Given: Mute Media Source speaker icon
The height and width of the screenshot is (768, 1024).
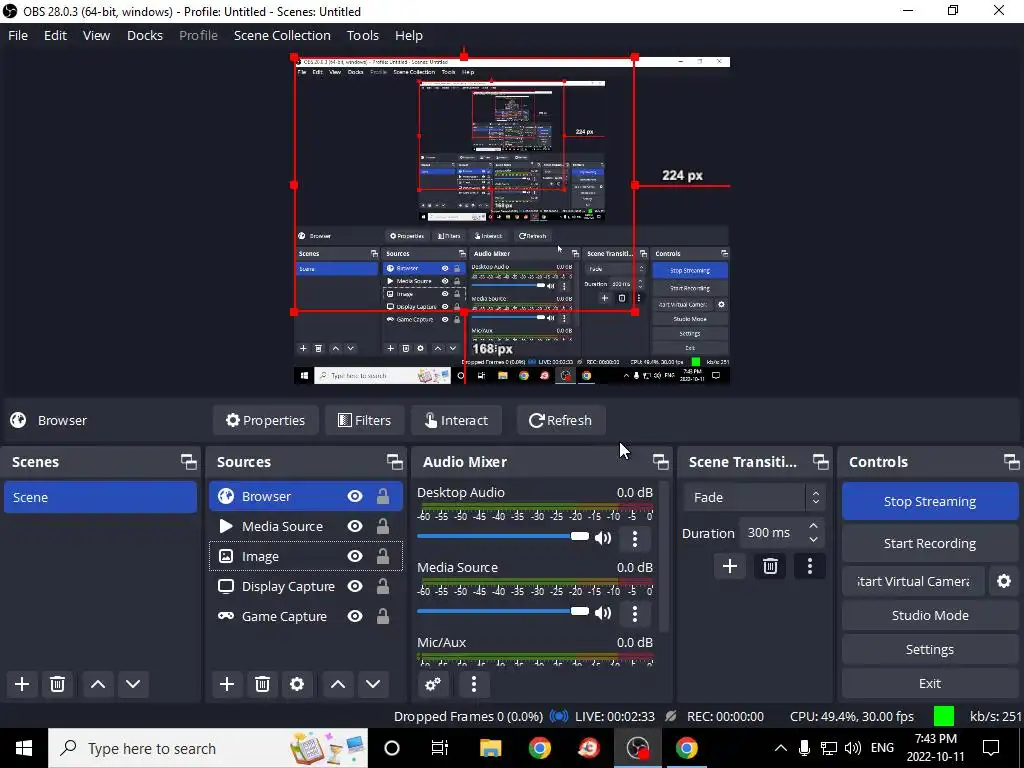Looking at the screenshot, I should pyautogui.click(x=603, y=613).
